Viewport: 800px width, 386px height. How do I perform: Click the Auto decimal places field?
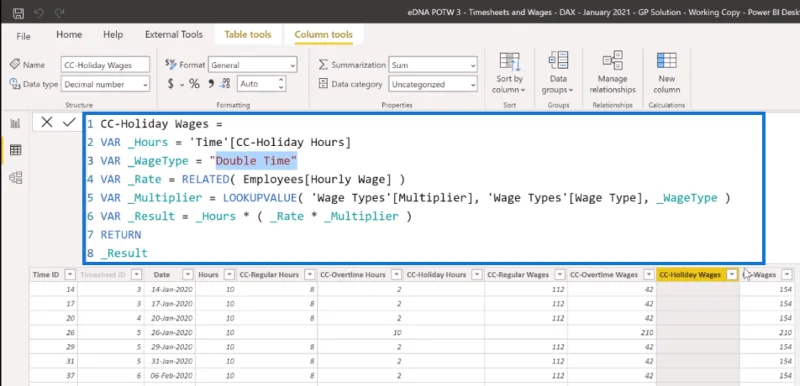pyautogui.click(x=256, y=84)
